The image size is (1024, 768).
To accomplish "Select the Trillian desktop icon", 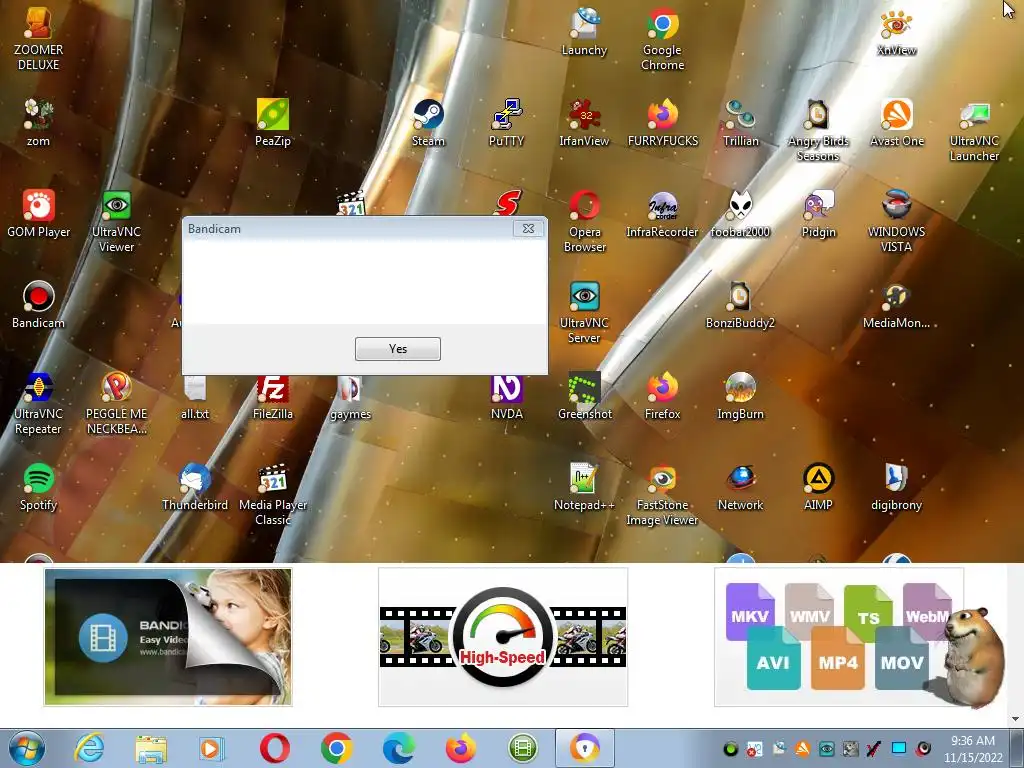I will coord(741,123).
